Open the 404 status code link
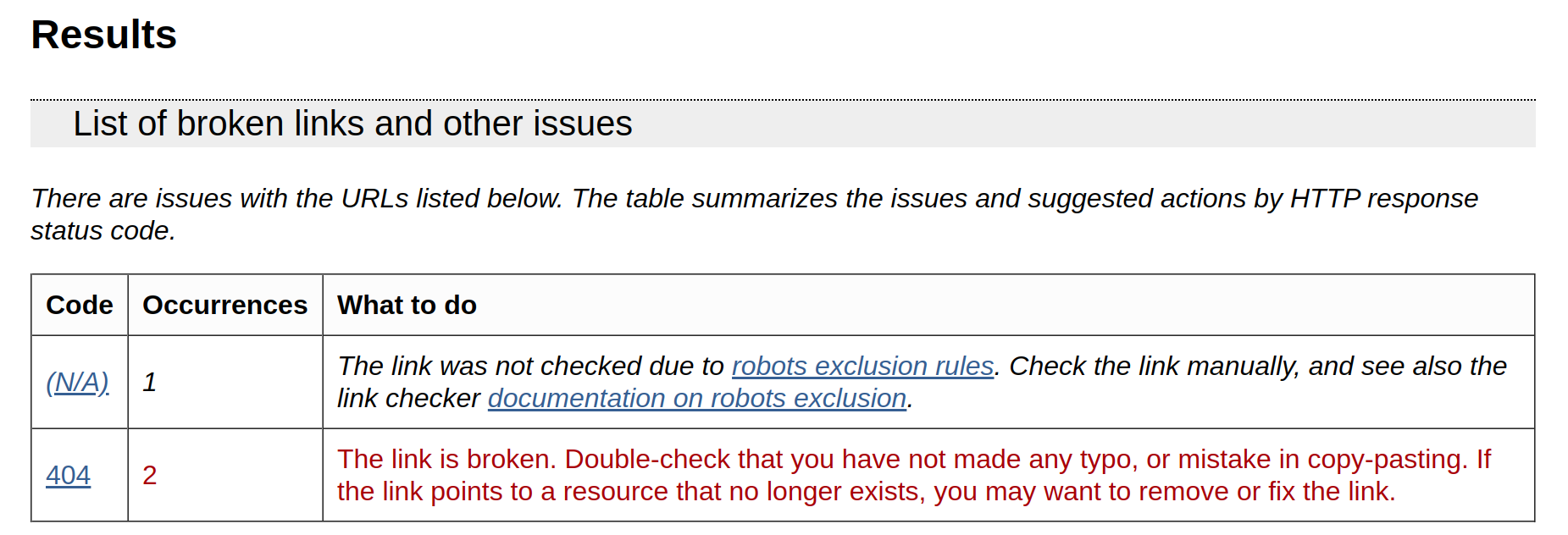1568x535 pixels. 68,476
